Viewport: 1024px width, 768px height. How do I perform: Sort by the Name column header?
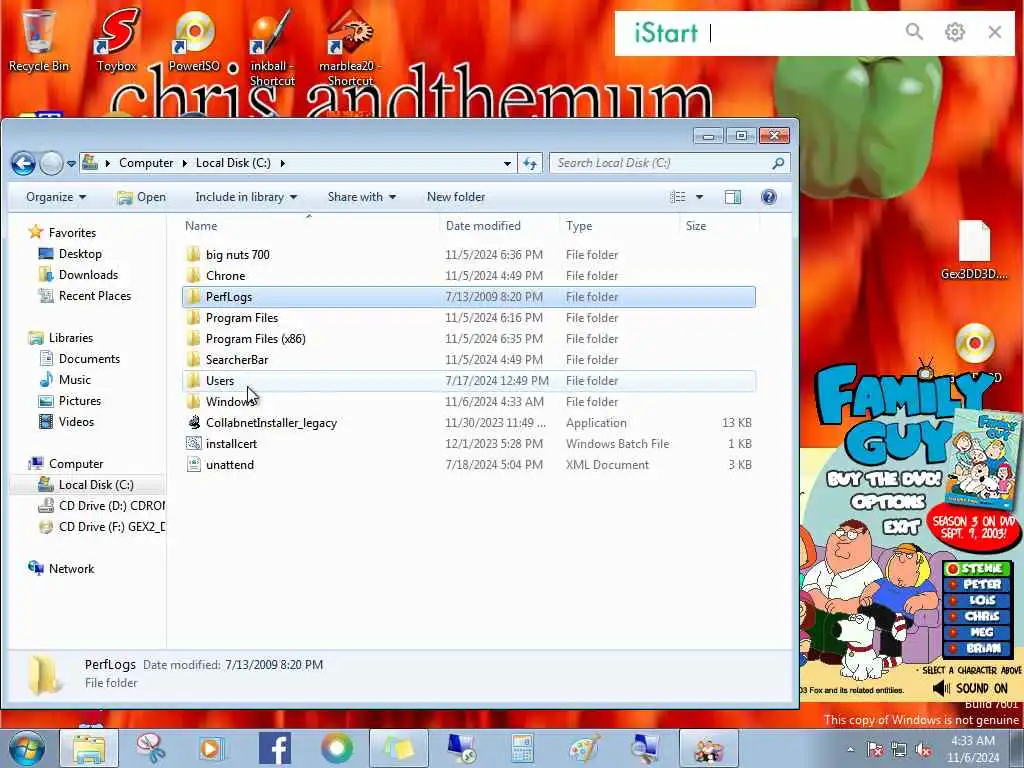(x=310, y=225)
